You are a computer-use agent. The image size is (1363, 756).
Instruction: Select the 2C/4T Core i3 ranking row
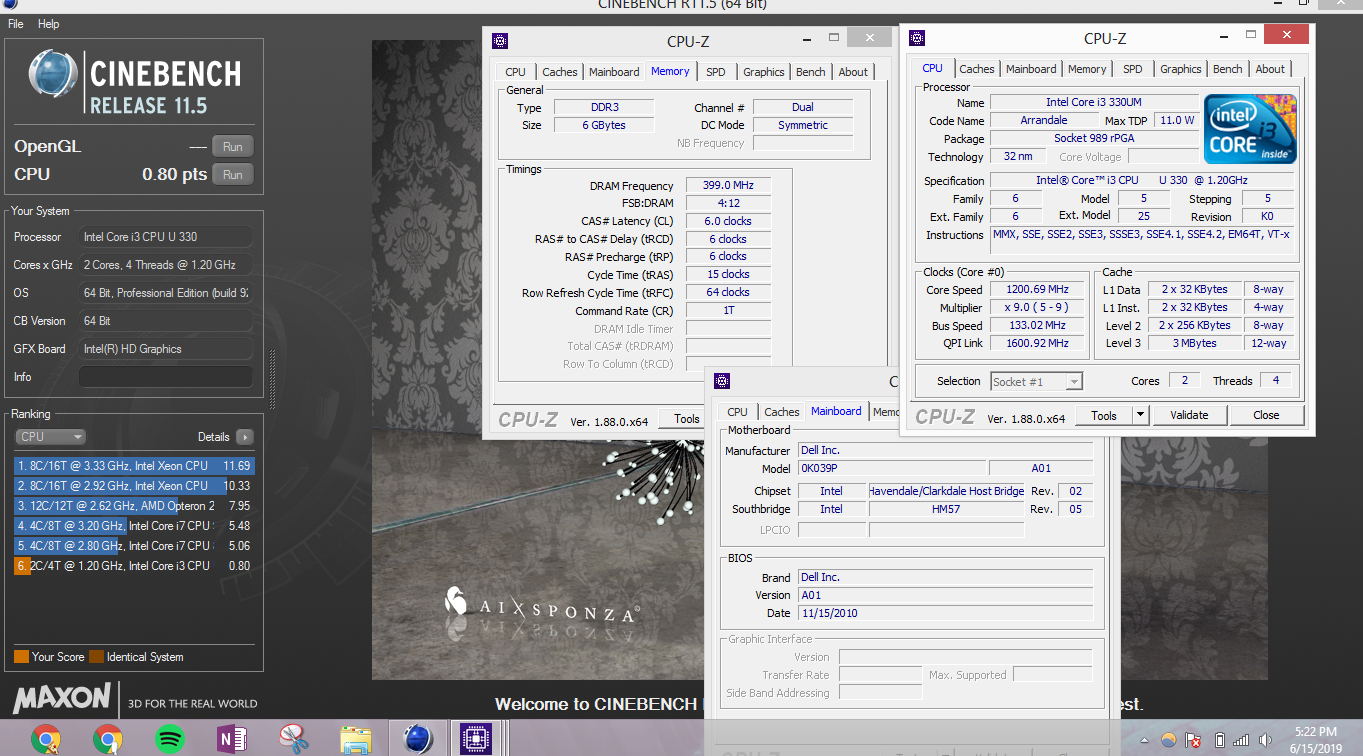pyautogui.click(x=134, y=566)
